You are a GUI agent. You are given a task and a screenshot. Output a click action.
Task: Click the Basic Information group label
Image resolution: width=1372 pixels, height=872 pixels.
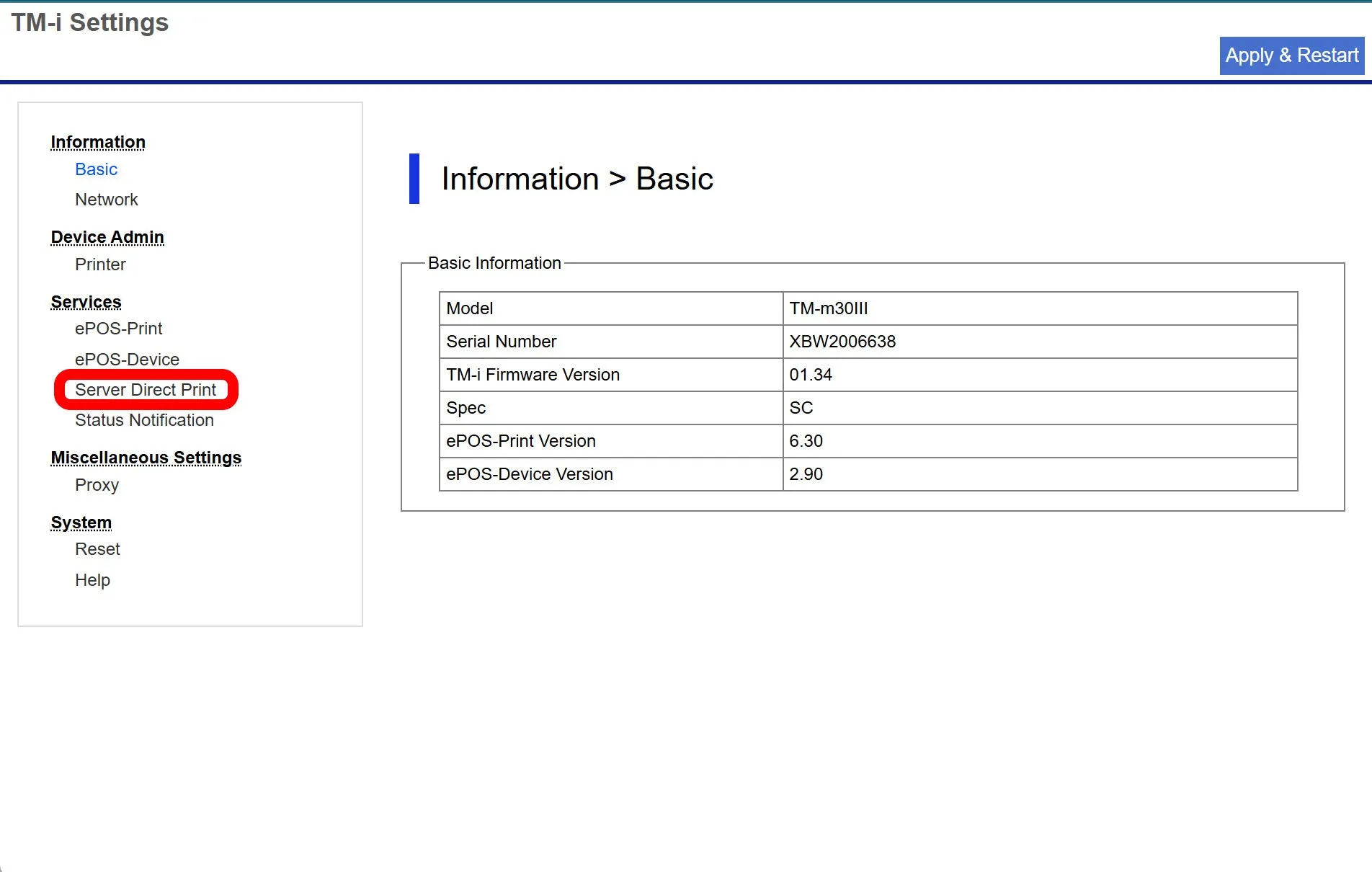click(x=494, y=263)
